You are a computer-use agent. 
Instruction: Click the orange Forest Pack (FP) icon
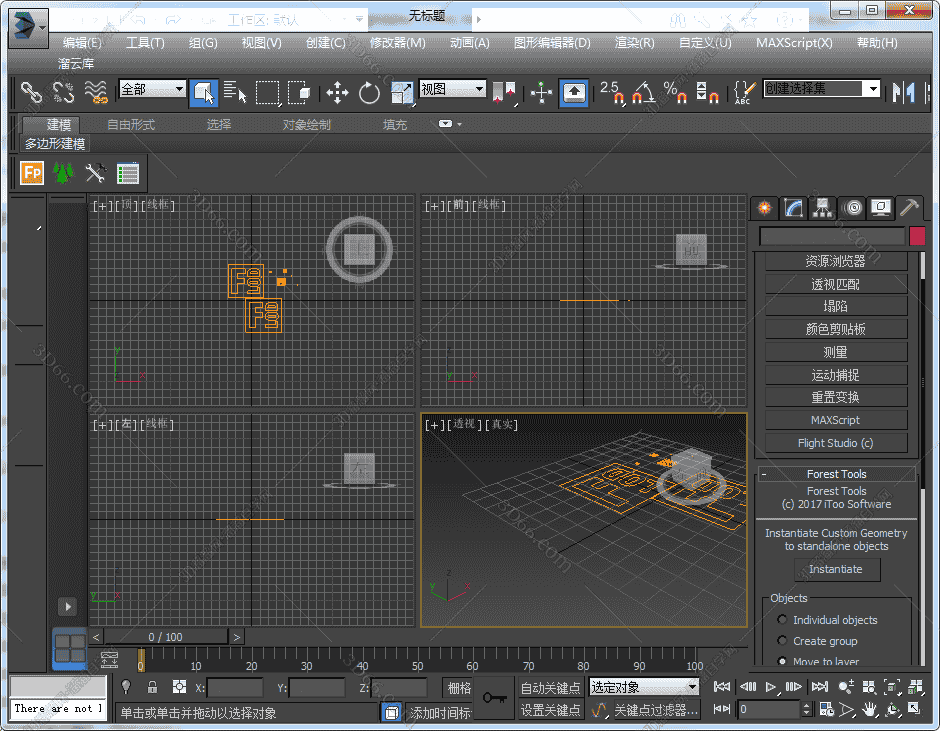32,173
